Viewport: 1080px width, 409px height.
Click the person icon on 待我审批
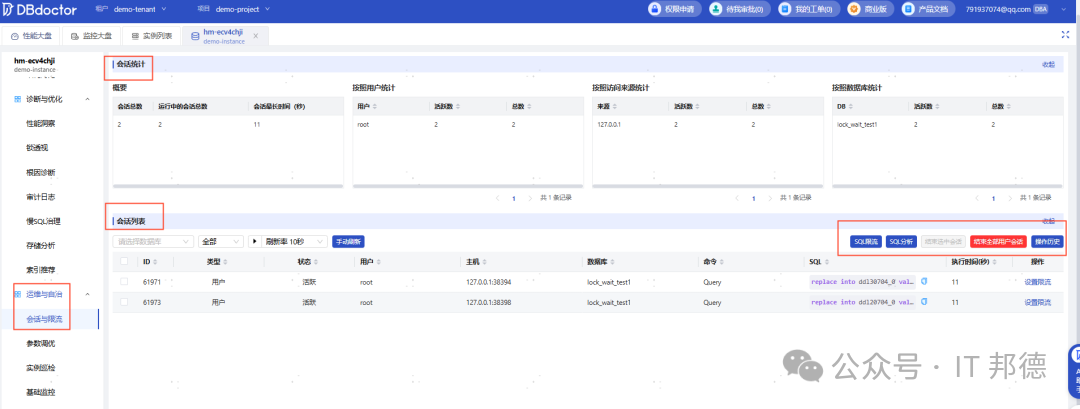coord(717,9)
